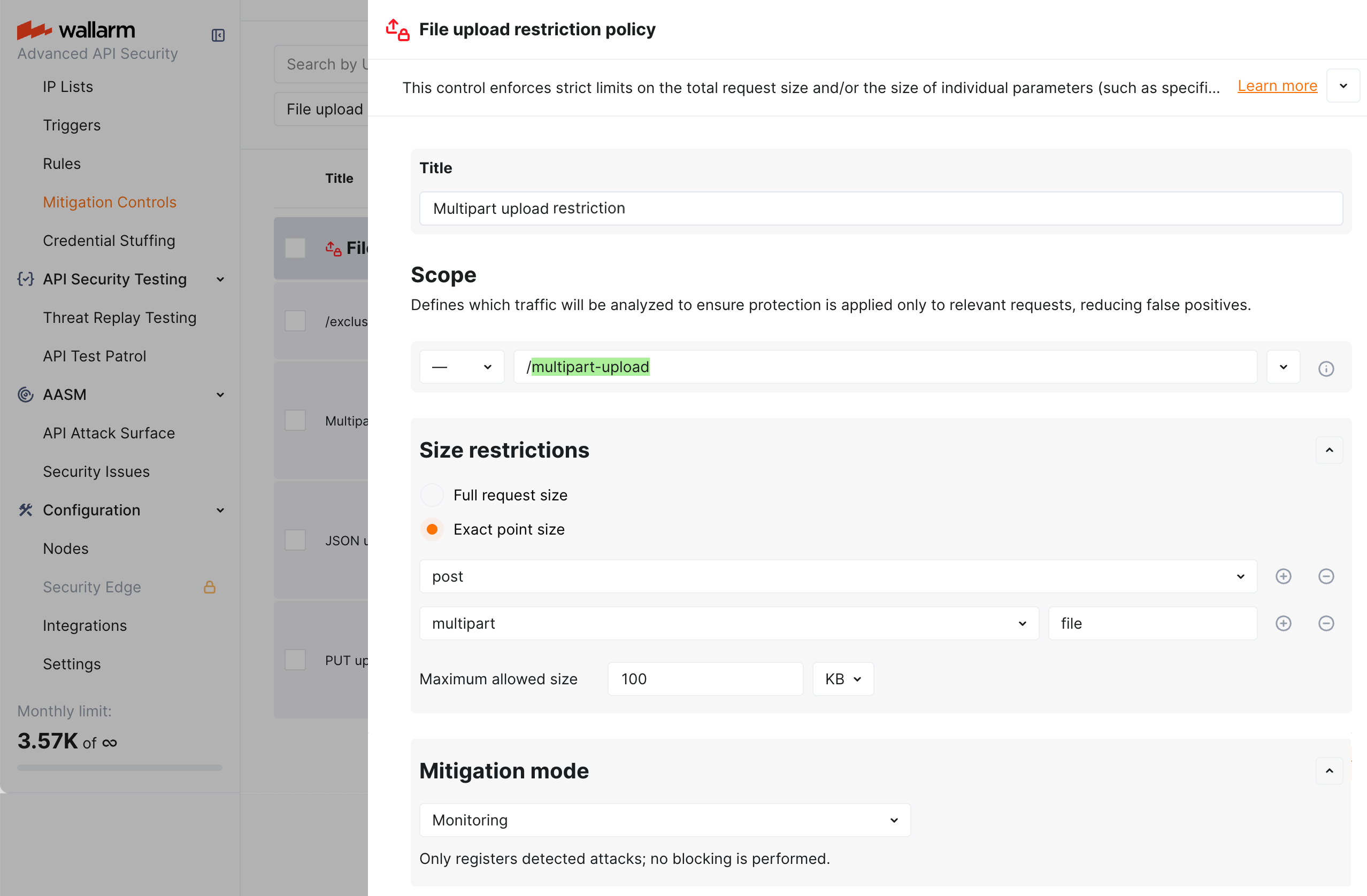Viewport: 1367px width, 896px height.
Task: Select the Exact point size option
Action: (x=432, y=529)
